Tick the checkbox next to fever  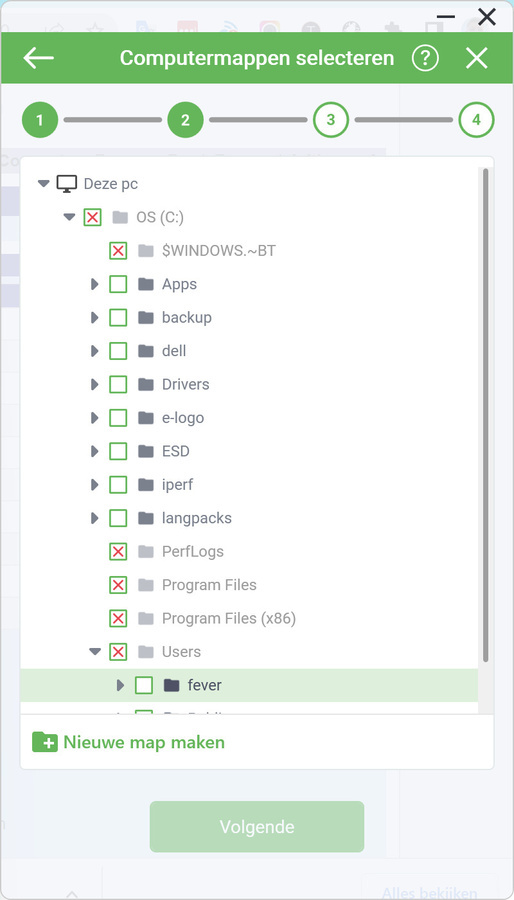144,685
